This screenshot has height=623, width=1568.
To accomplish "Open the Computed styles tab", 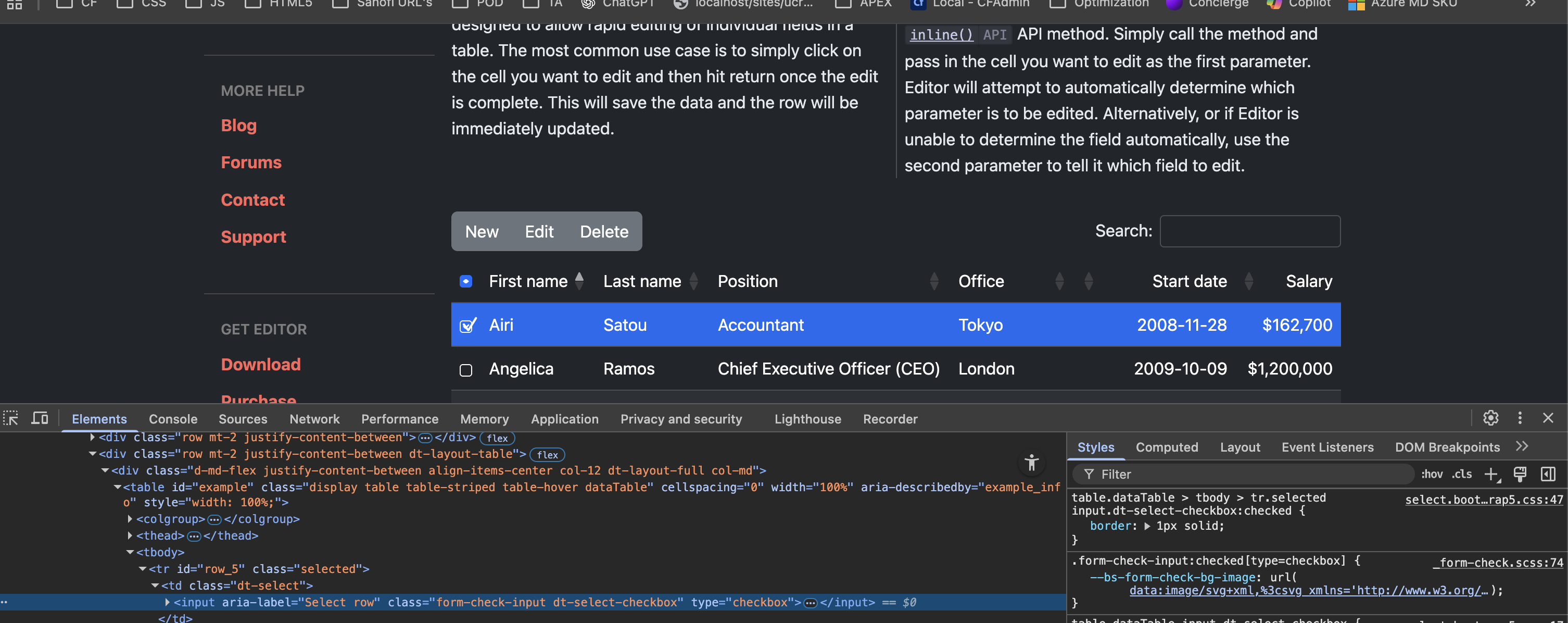I will pos(1166,447).
